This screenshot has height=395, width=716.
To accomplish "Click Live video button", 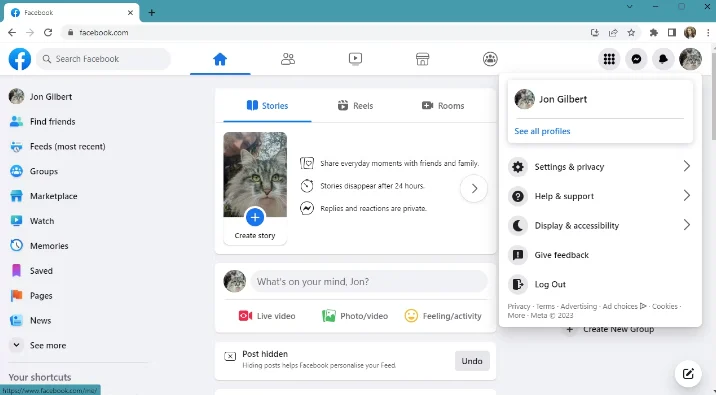I will tap(267, 316).
